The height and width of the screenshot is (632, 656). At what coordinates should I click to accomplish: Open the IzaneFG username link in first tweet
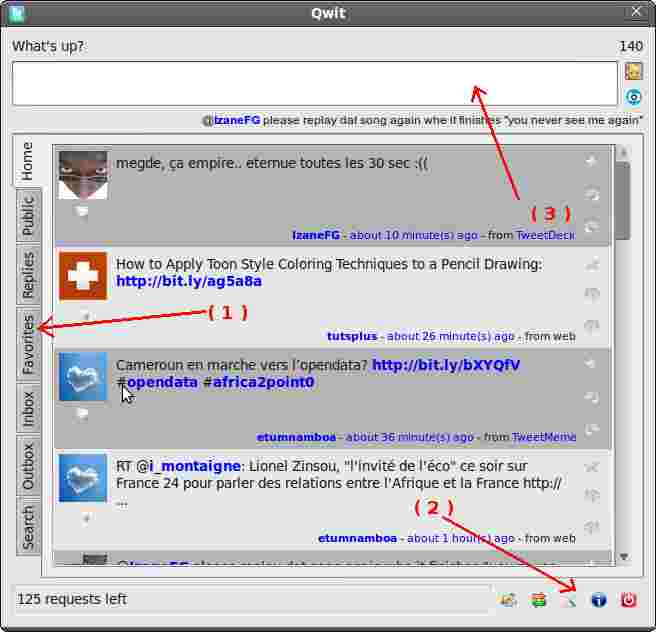(316, 235)
